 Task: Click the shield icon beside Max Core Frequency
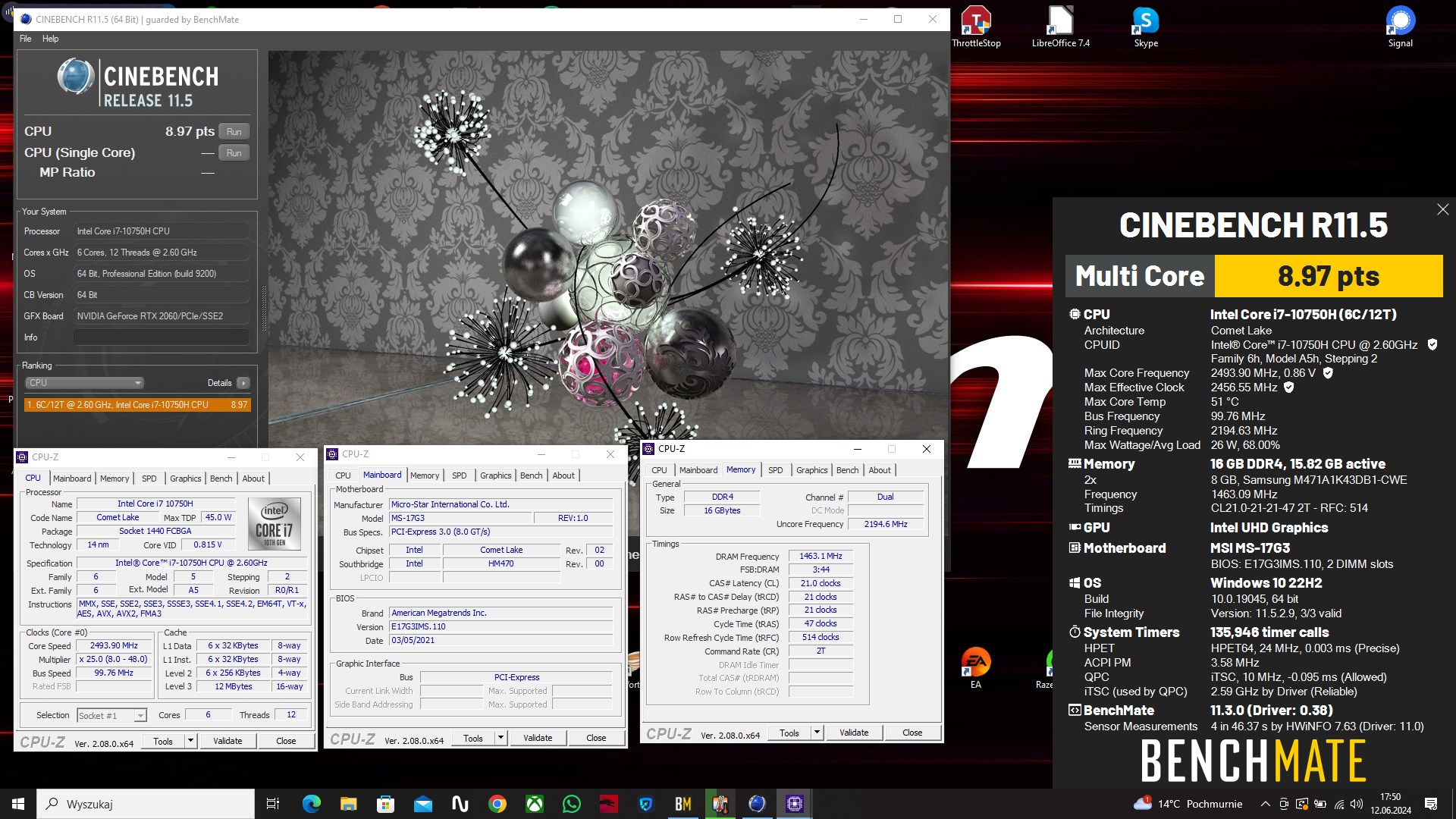pyautogui.click(x=1328, y=373)
